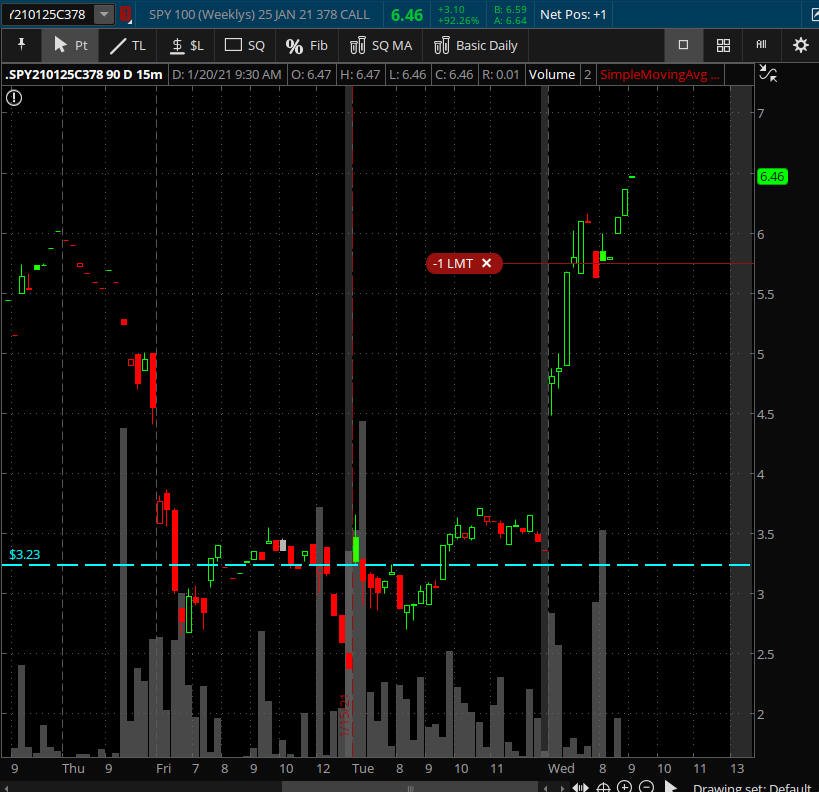The height and width of the screenshot is (792, 819).
Task: Select the -1 LMT order label
Action: (x=452, y=263)
